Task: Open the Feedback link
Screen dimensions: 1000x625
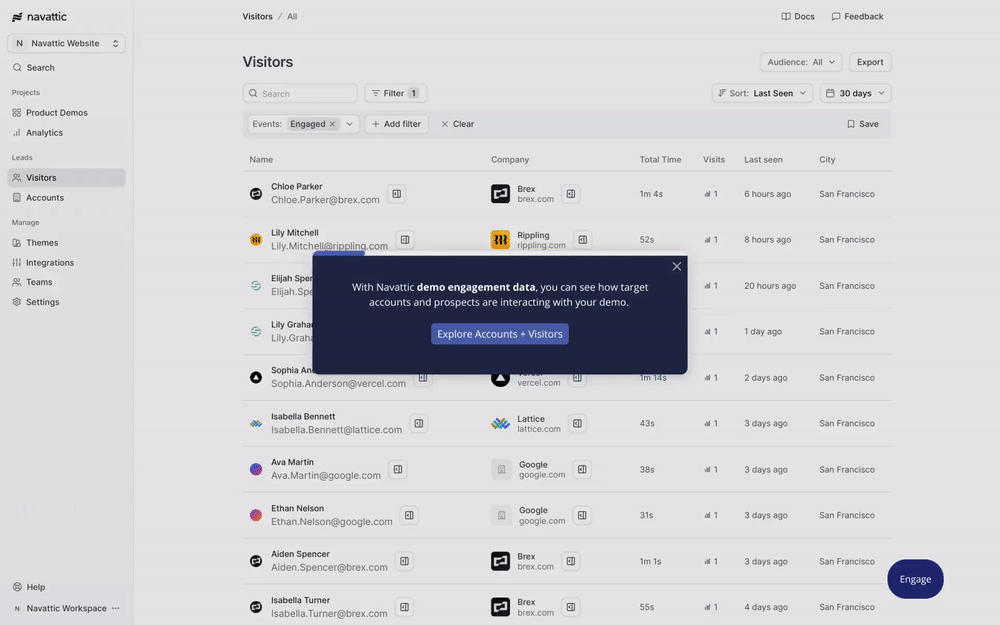Action: [x=858, y=17]
